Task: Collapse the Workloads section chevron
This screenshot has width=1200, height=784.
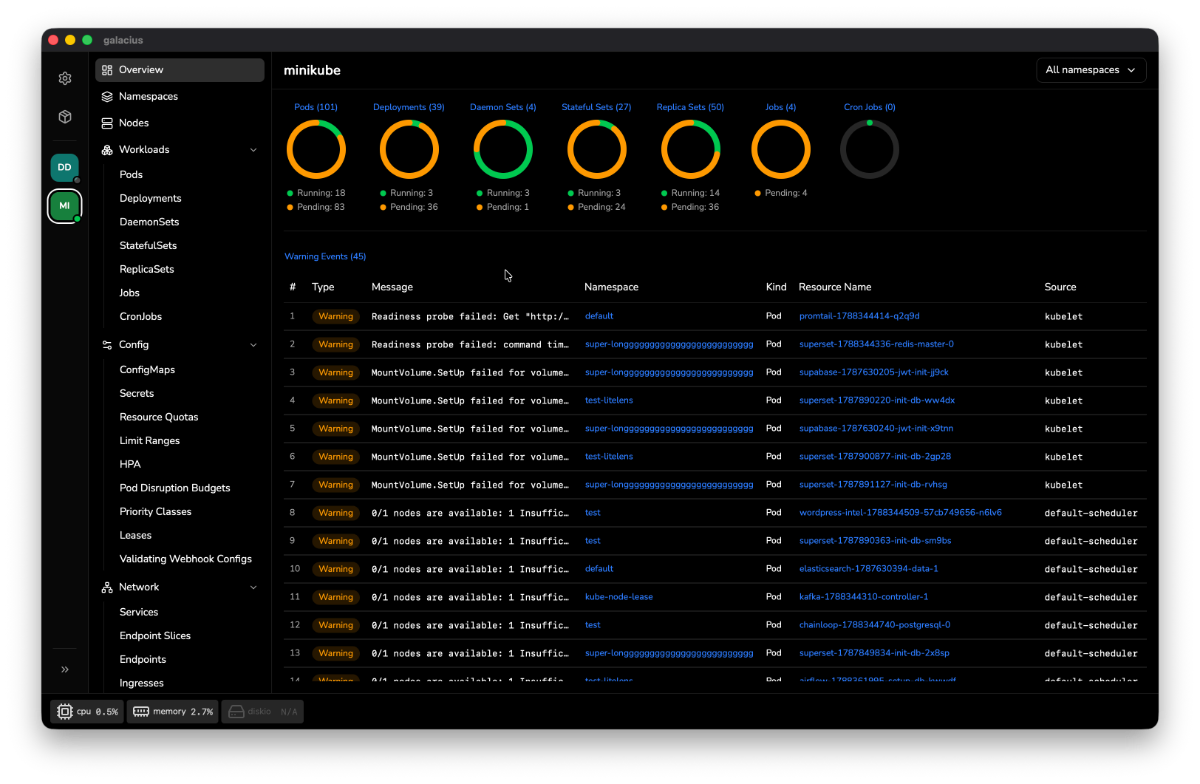Action: tap(253, 150)
